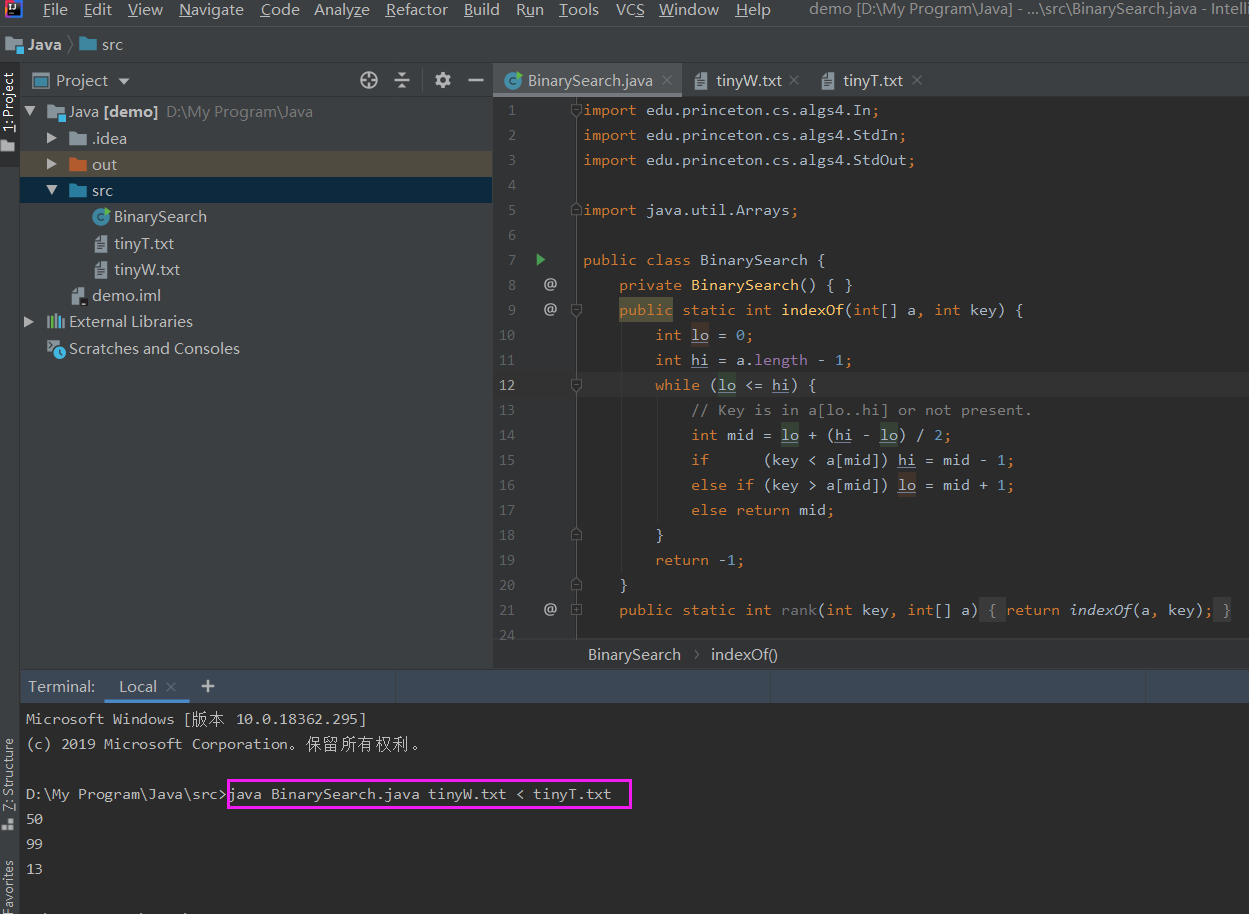Click the src breadcrumb in navigation bar

(102, 44)
